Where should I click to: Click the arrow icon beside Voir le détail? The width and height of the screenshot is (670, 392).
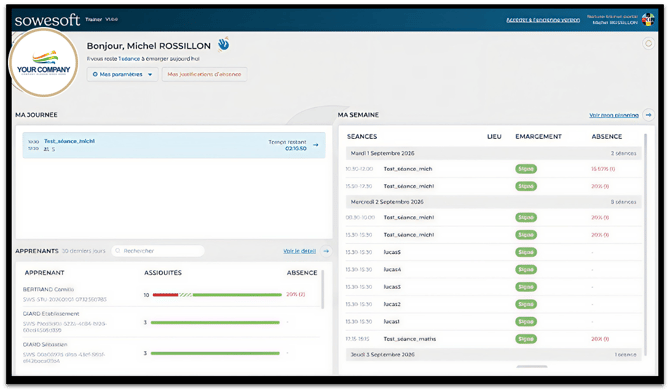[326, 251]
